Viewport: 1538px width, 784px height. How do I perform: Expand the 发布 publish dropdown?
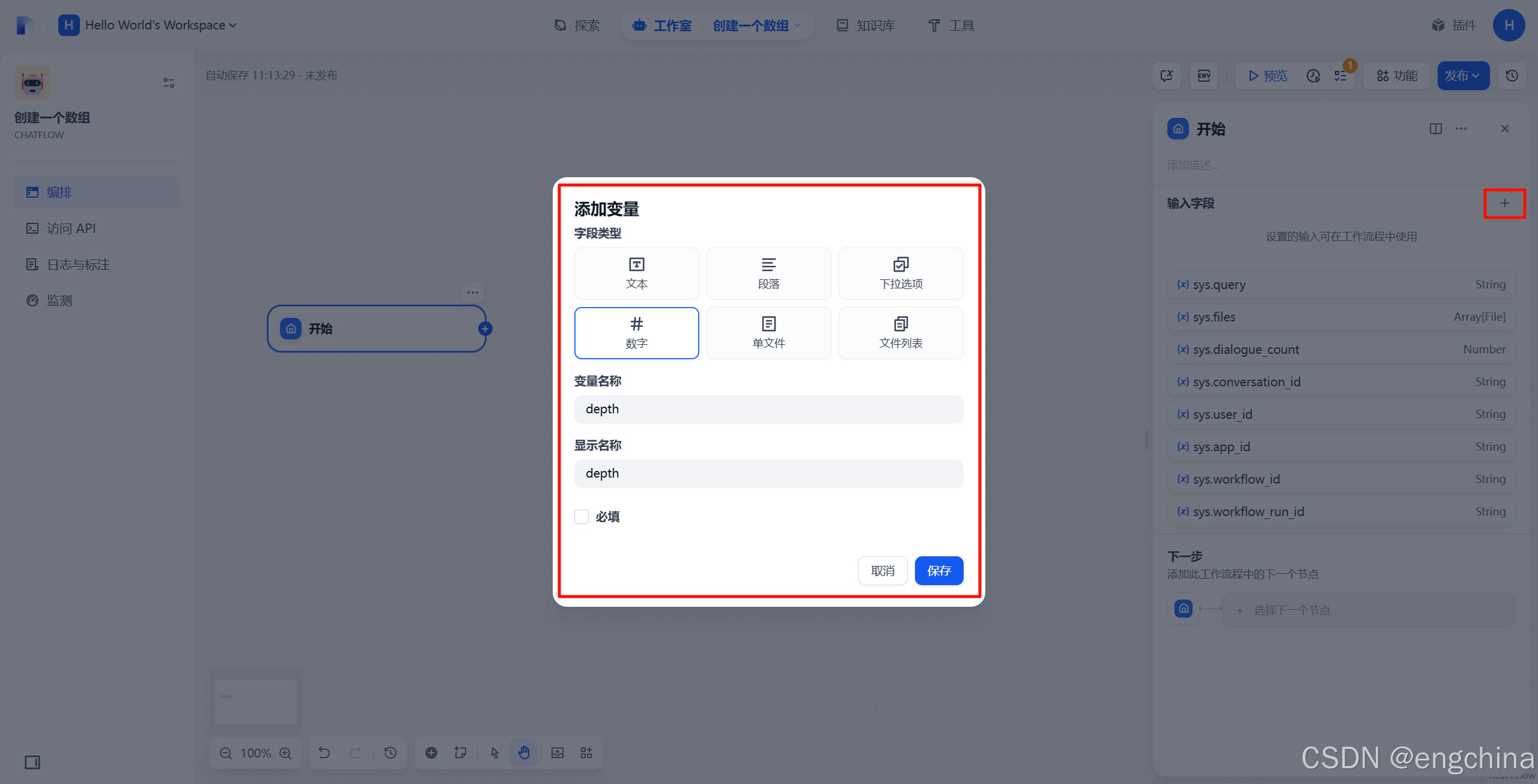click(1462, 76)
